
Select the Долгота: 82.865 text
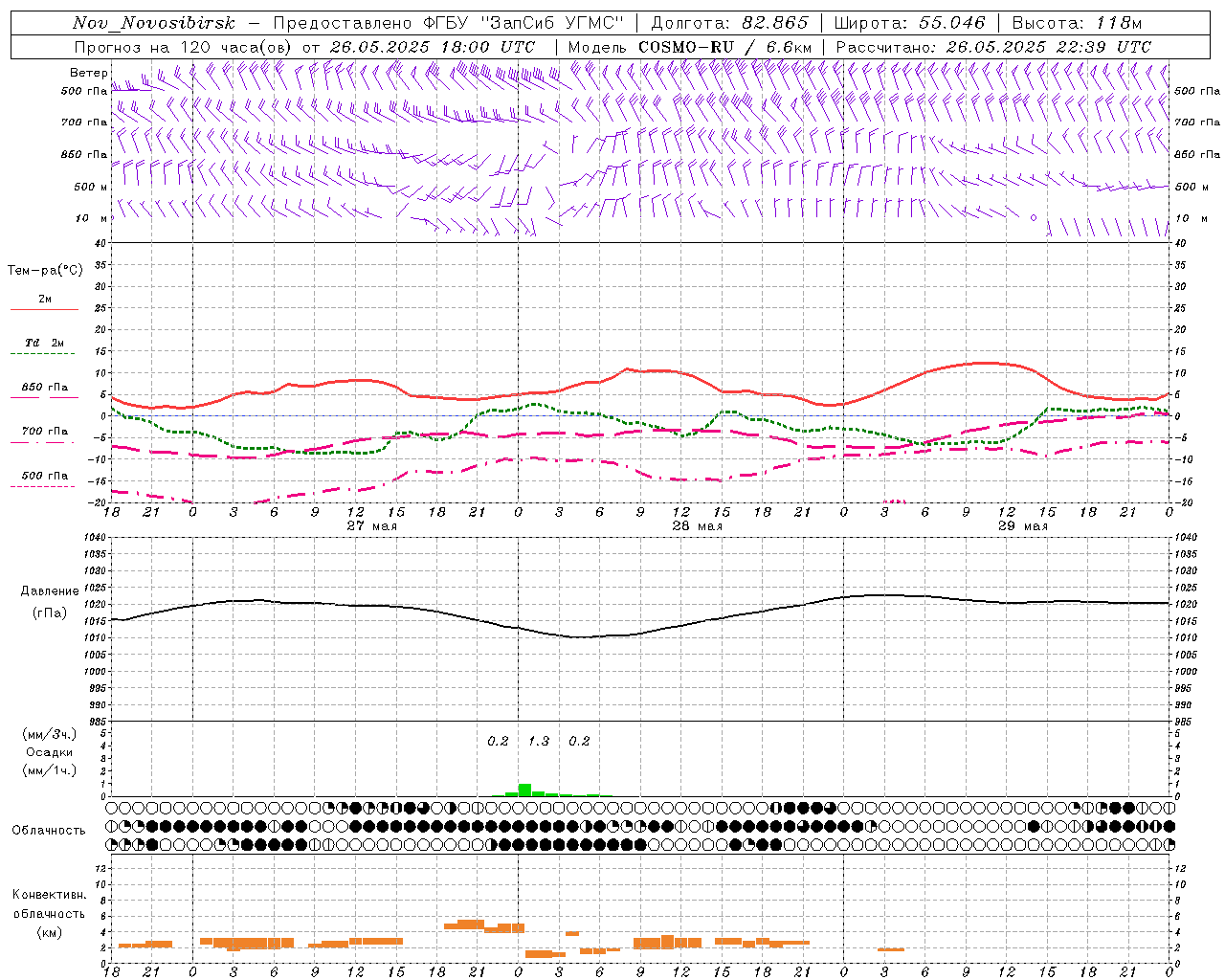729,23
